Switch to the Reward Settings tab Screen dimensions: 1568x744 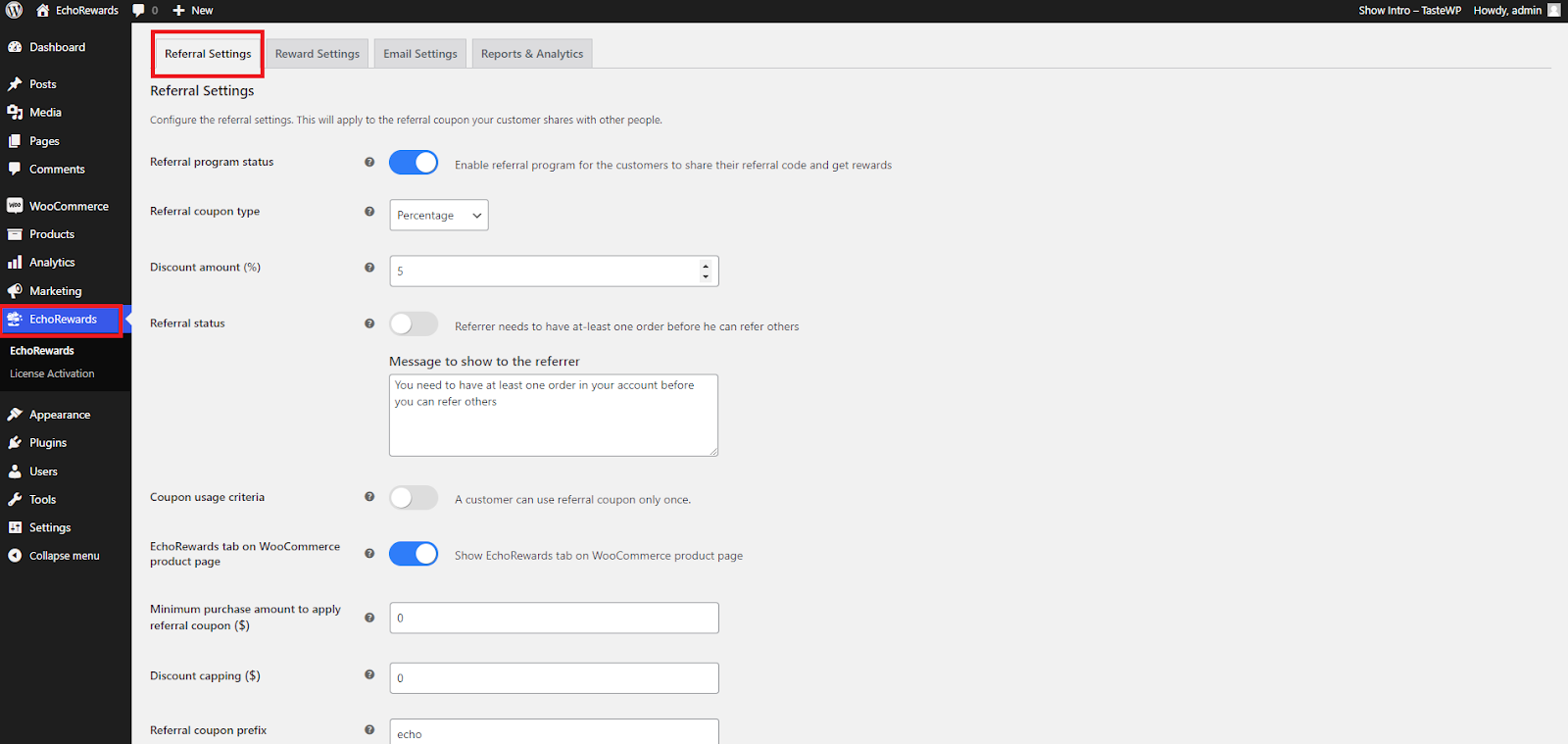tap(317, 54)
